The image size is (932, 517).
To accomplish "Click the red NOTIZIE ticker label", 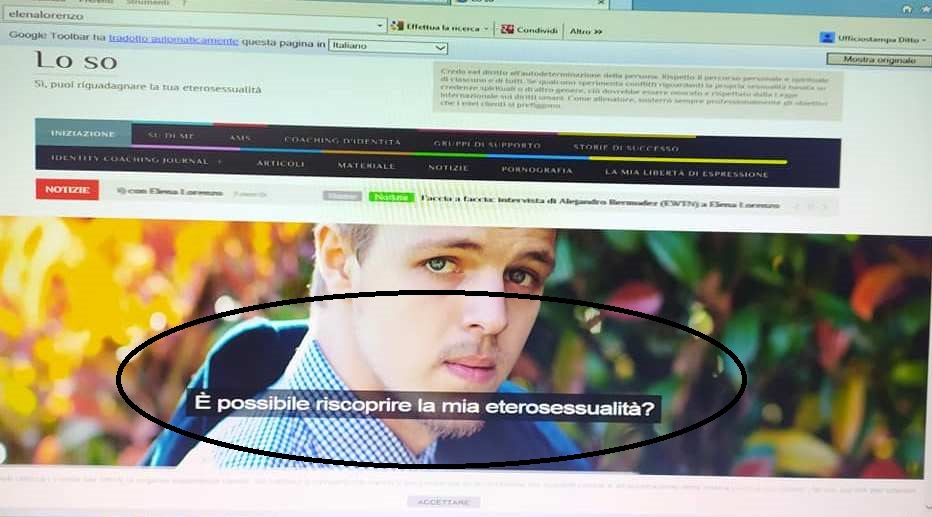I will [x=67, y=190].
